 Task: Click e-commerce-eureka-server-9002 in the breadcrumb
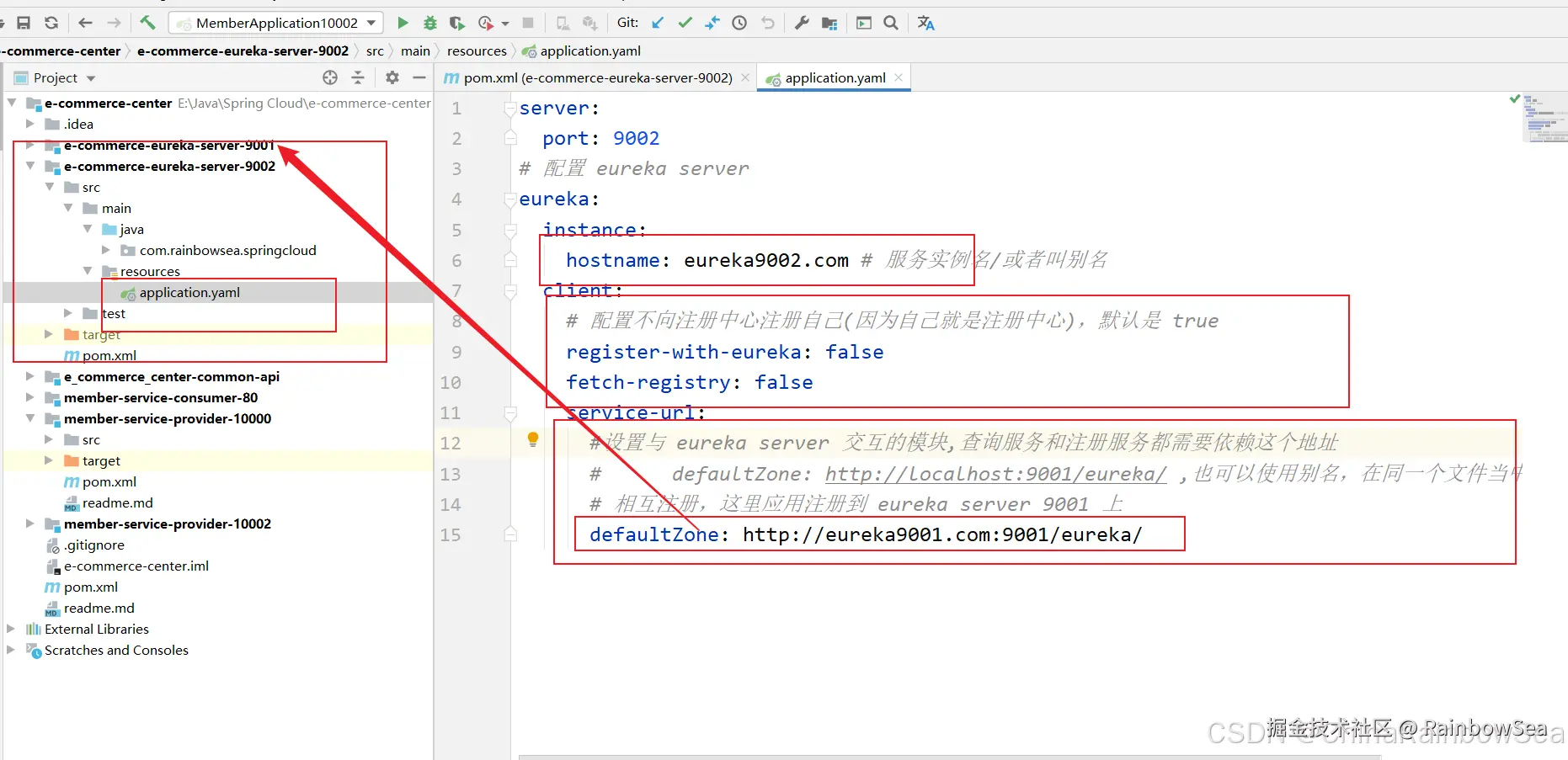pyautogui.click(x=243, y=51)
